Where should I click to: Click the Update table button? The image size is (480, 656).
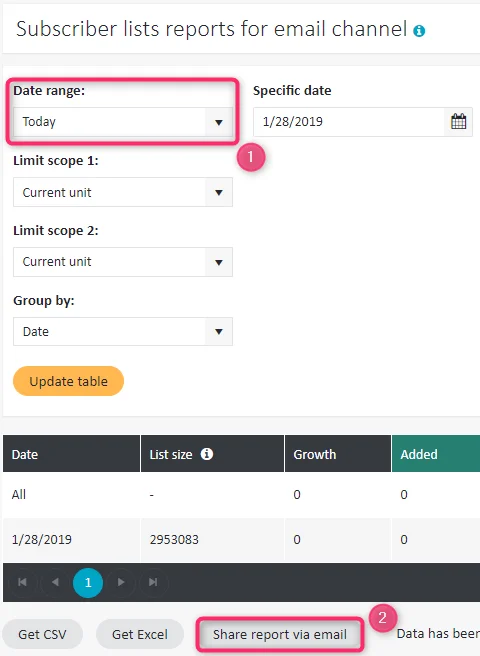68,381
